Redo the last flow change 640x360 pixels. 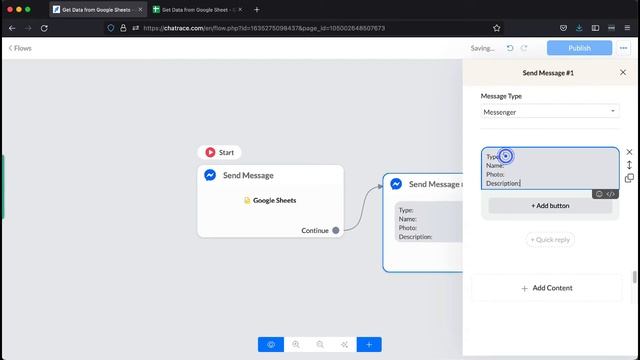(x=524, y=48)
